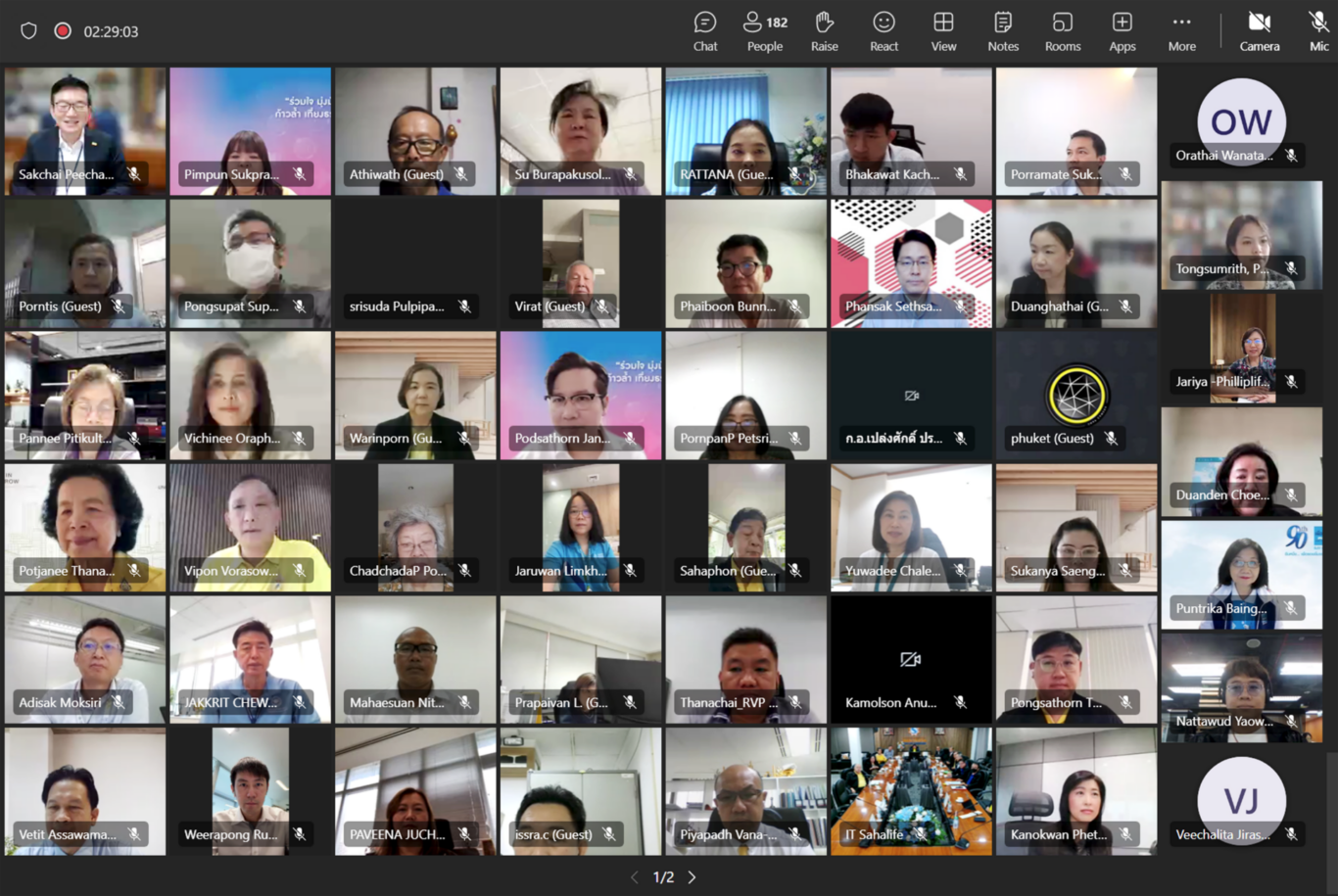Select the IT Sahalife video tile

click(x=911, y=789)
